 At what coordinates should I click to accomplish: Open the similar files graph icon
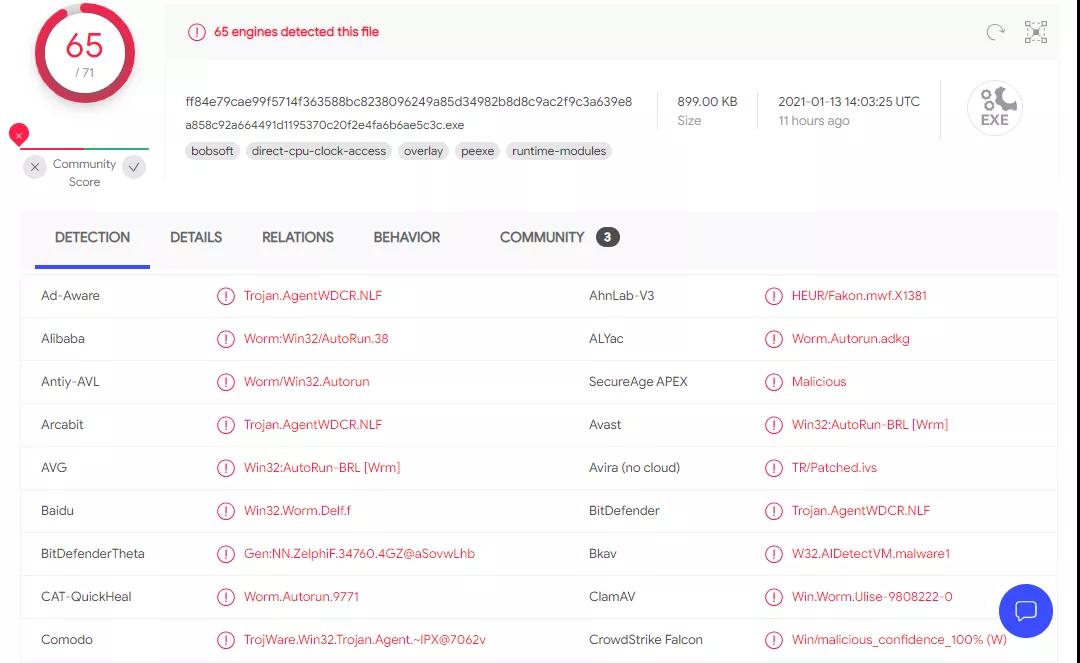[x=1036, y=32]
